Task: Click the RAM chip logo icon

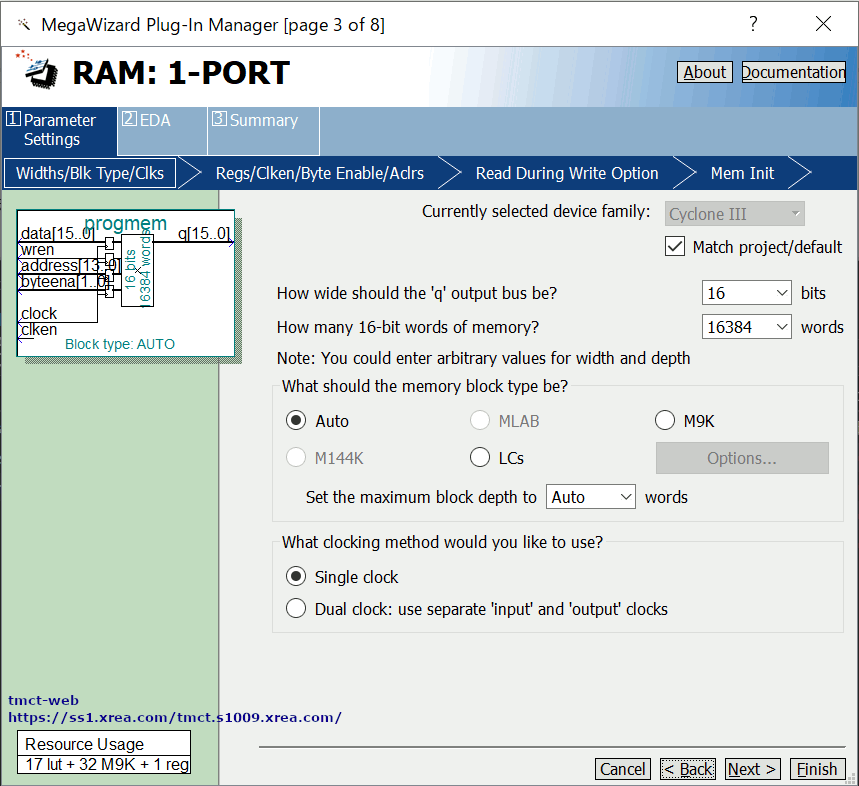Action: 38,70
